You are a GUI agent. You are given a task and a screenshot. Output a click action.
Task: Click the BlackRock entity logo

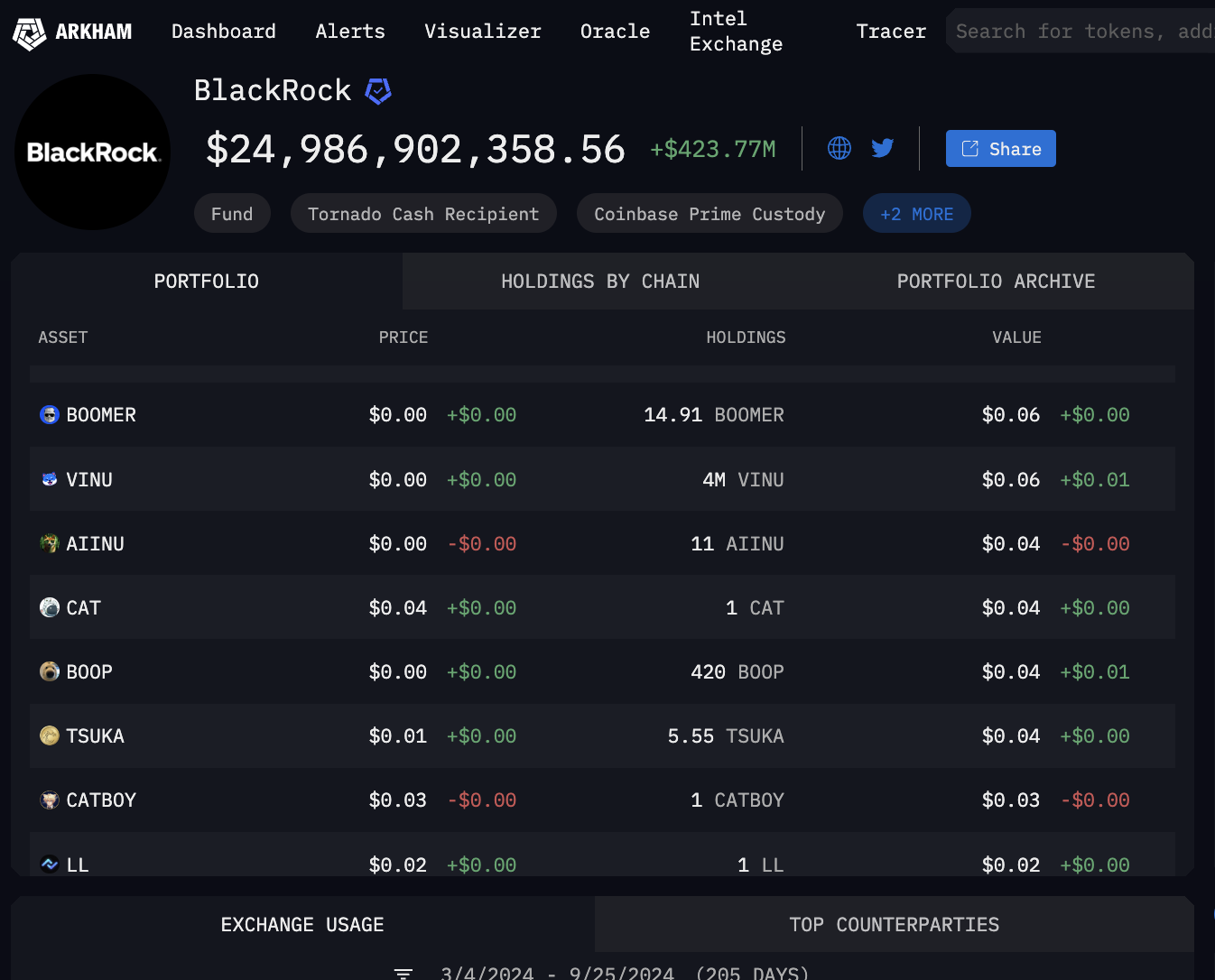(x=92, y=152)
